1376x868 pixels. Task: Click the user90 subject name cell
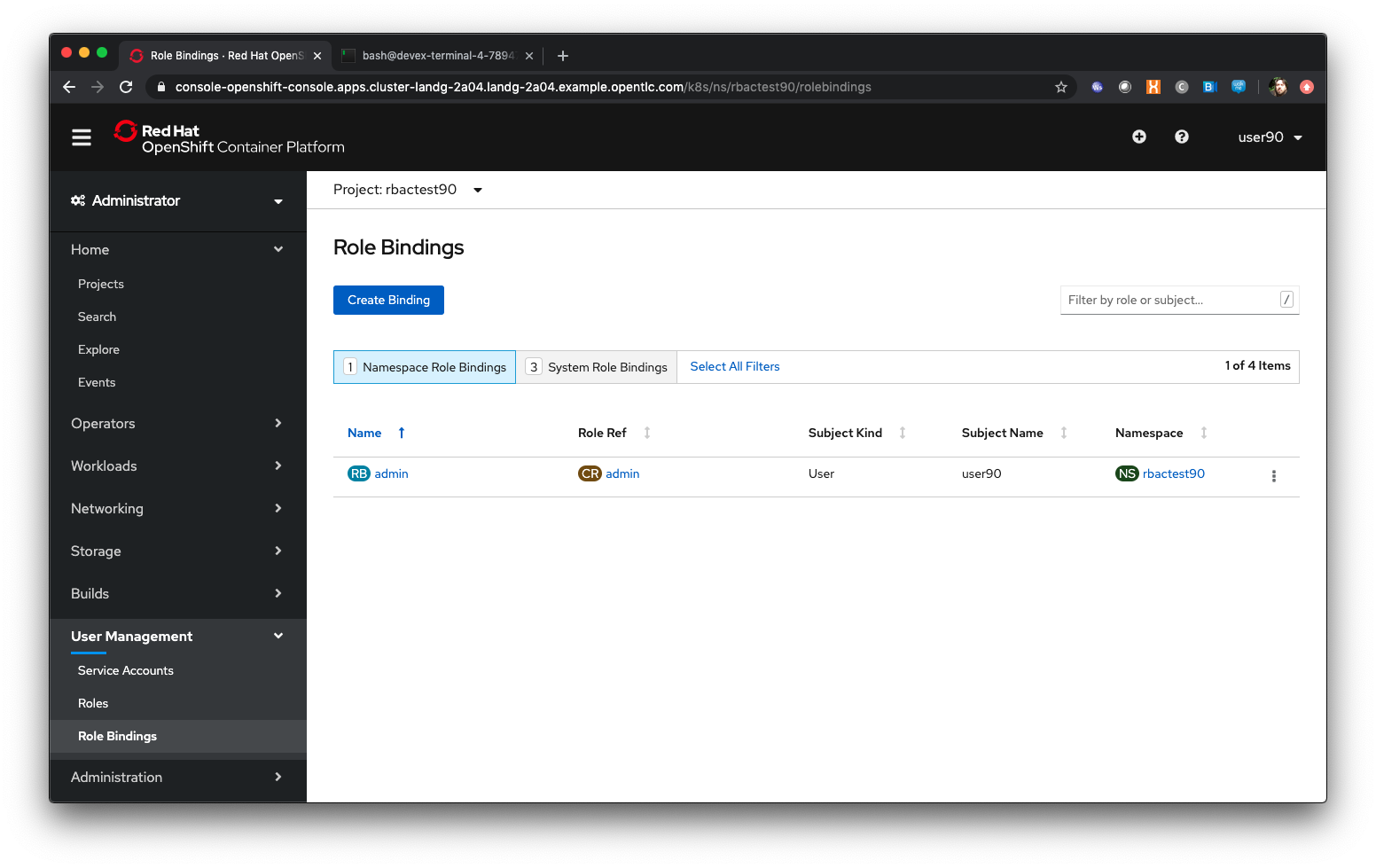pyautogui.click(x=981, y=473)
